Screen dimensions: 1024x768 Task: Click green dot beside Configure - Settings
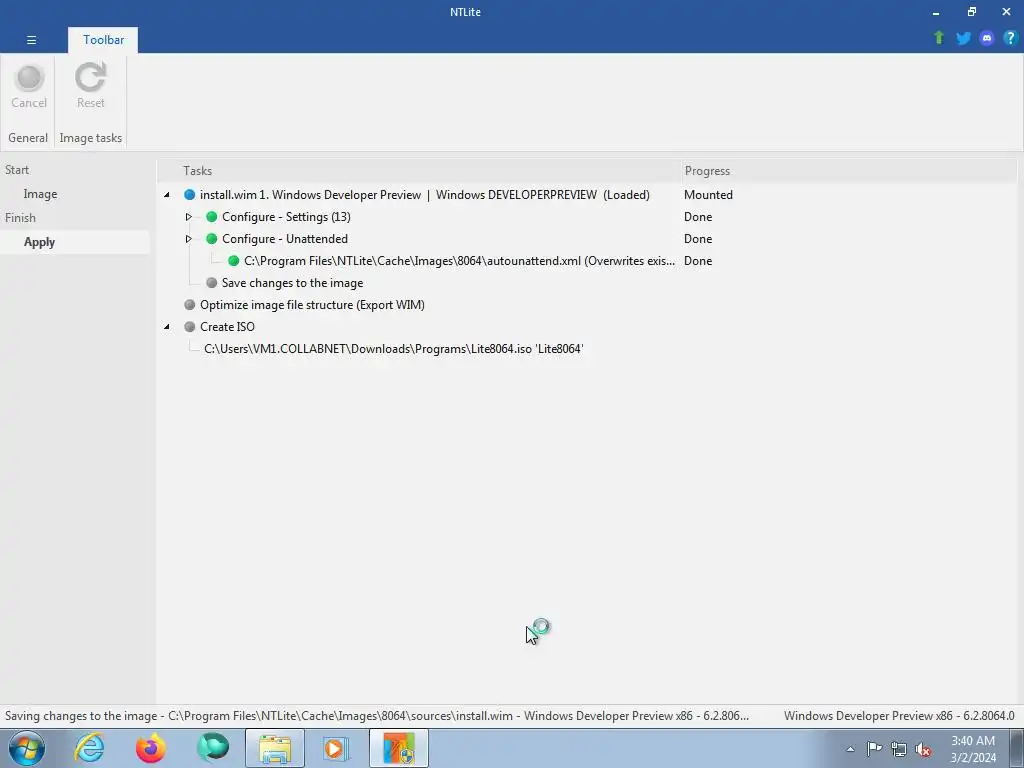coord(212,217)
